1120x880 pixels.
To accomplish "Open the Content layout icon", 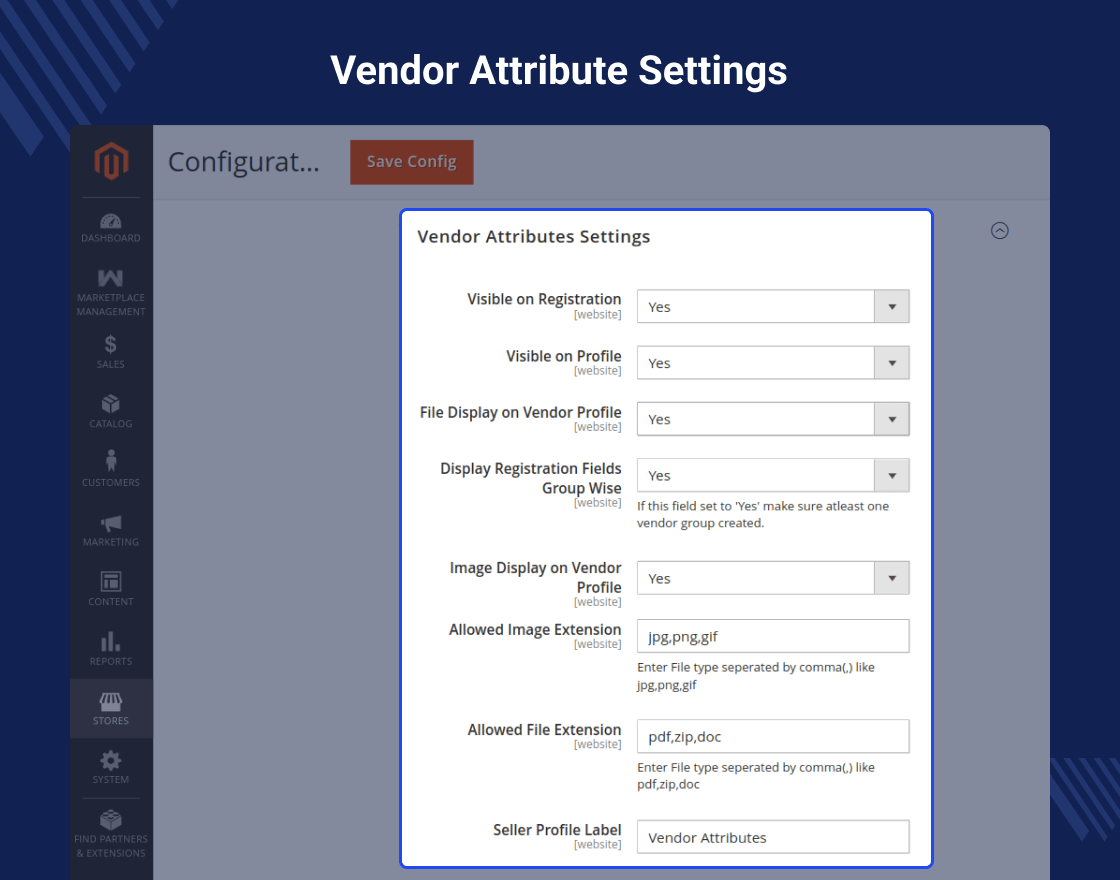I will pyautogui.click(x=111, y=581).
